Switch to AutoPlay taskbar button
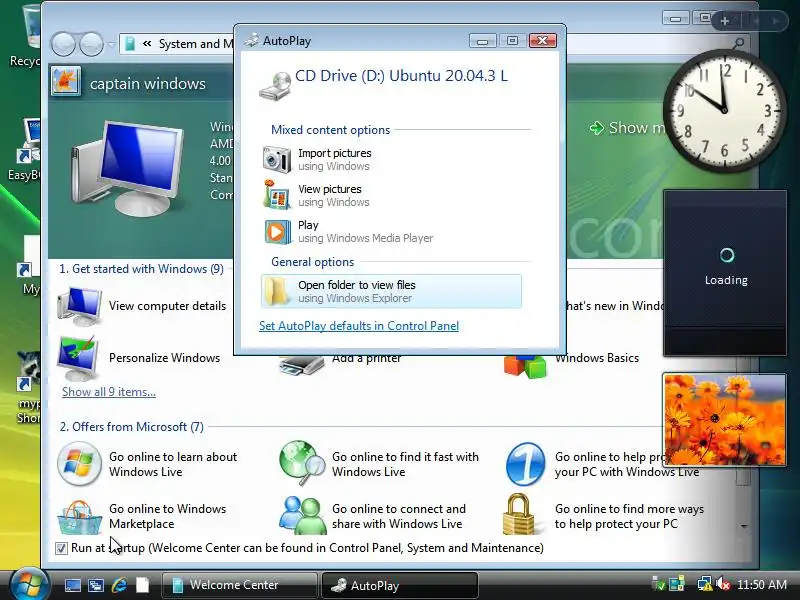The width and height of the screenshot is (800, 600). coord(400,585)
